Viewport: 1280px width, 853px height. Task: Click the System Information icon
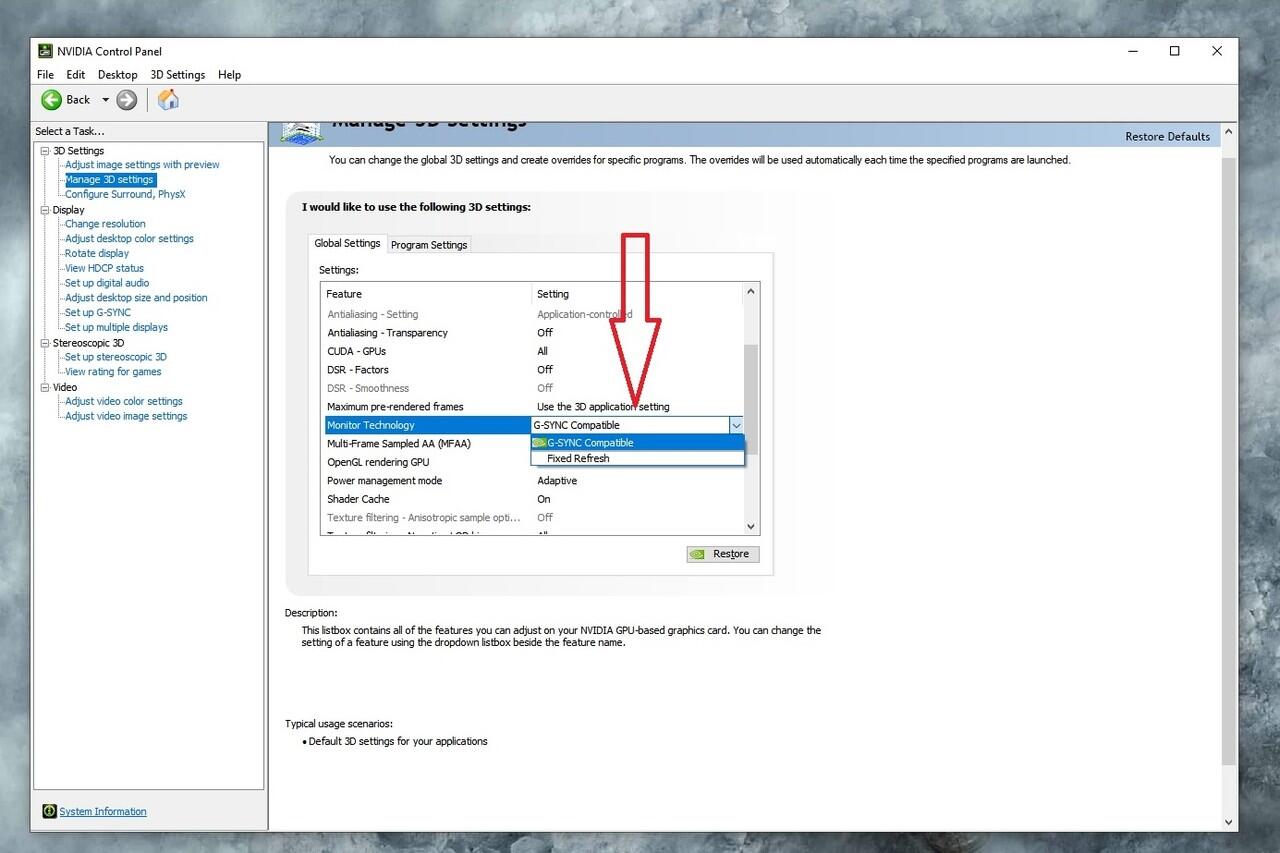pyautogui.click(x=49, y=811)
